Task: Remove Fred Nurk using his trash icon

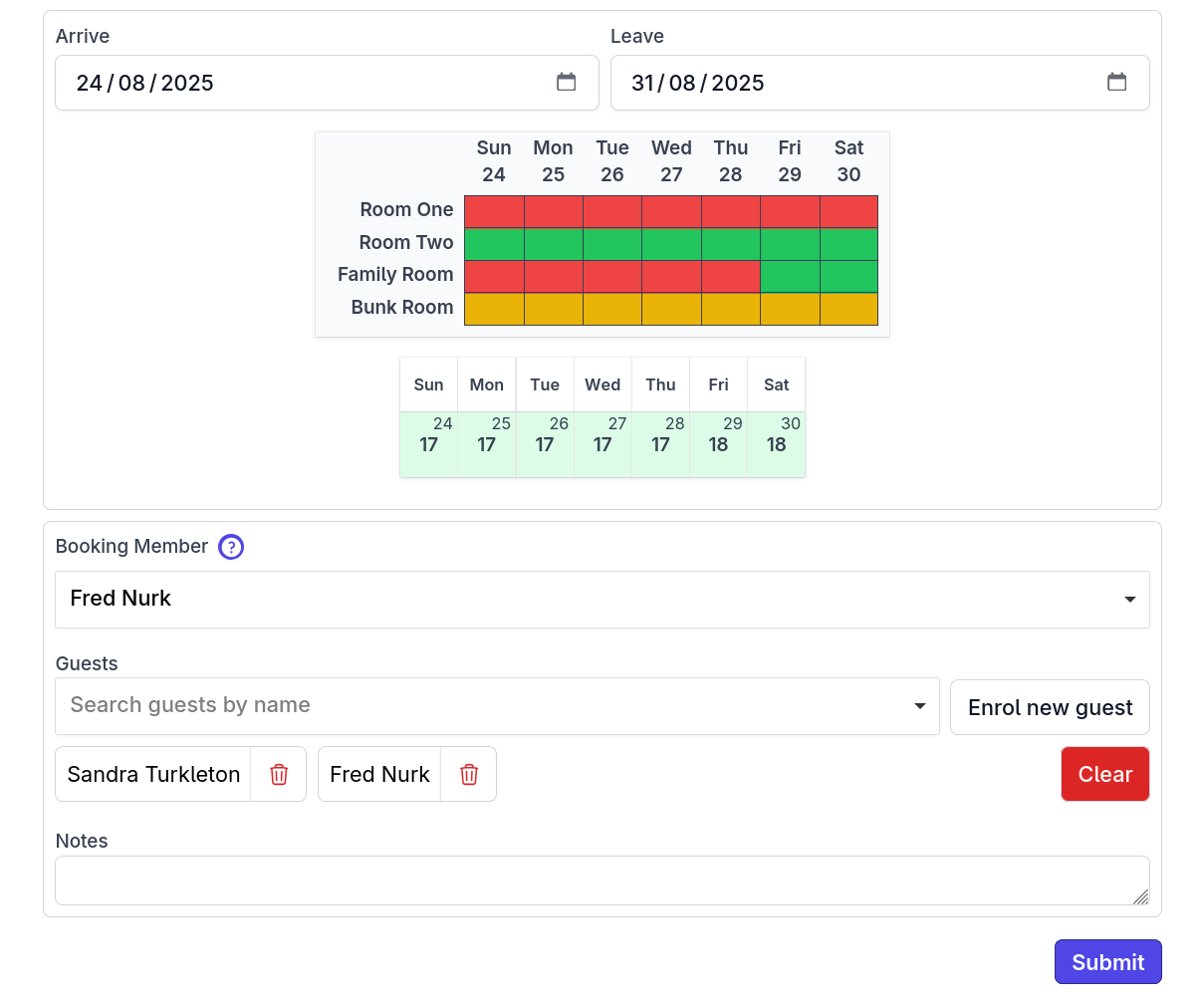Action: [x=468, y=774]
